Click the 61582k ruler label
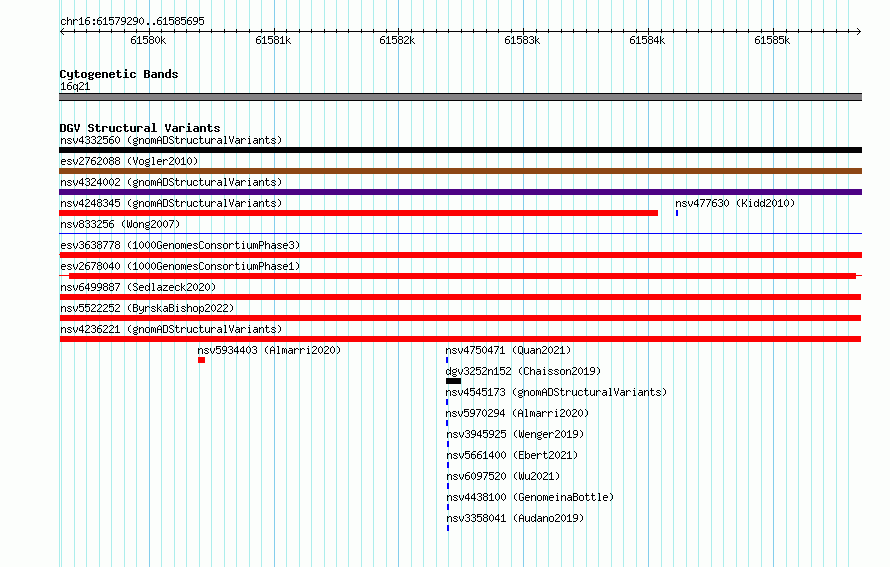 (x=397, y=40)
